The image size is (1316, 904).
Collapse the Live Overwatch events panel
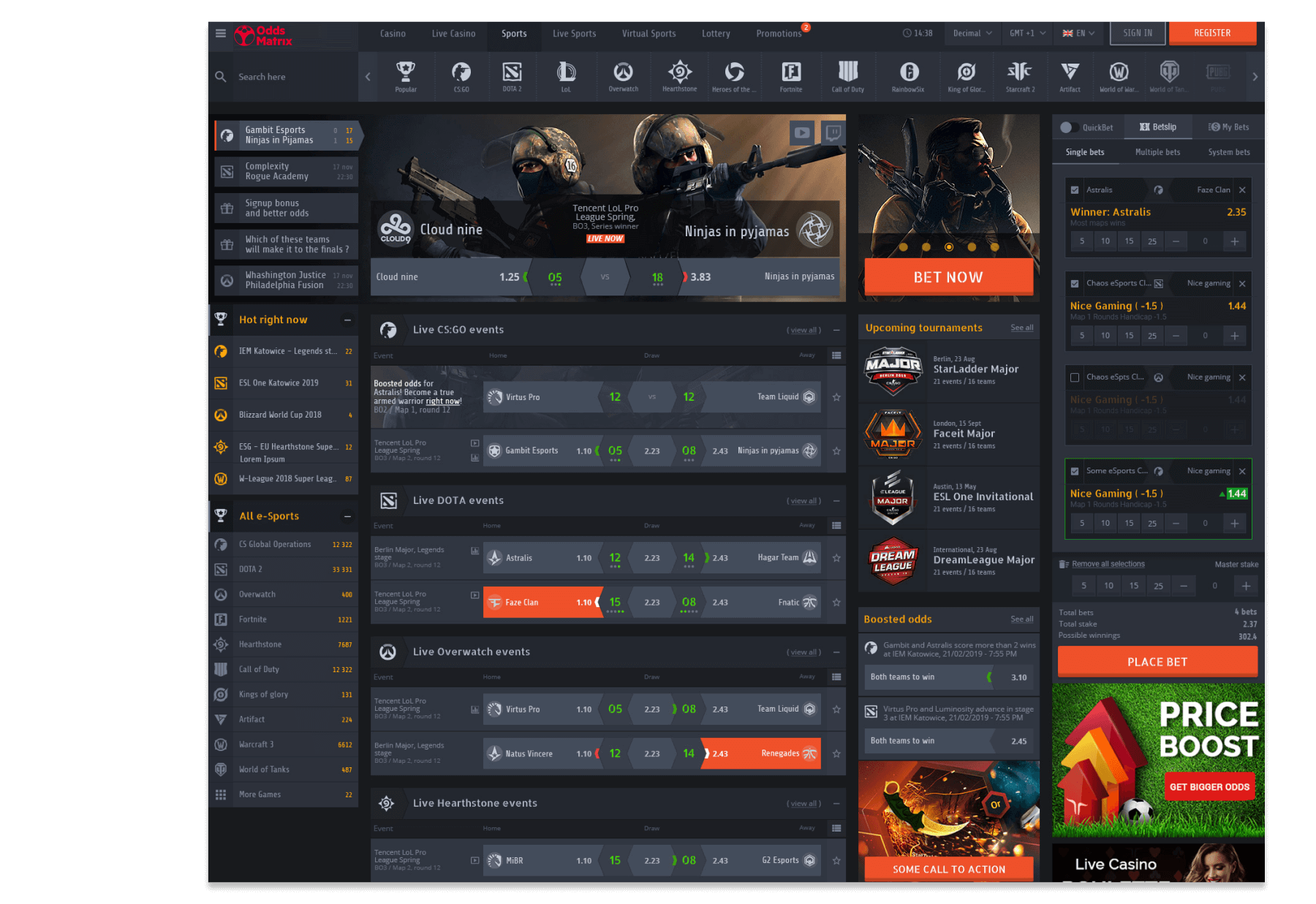(836, 652)
